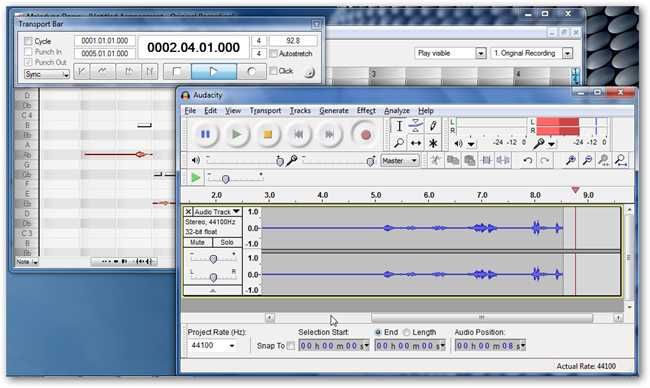
Task: Select the Draw pencil tool
Action: tap(433, 126)
